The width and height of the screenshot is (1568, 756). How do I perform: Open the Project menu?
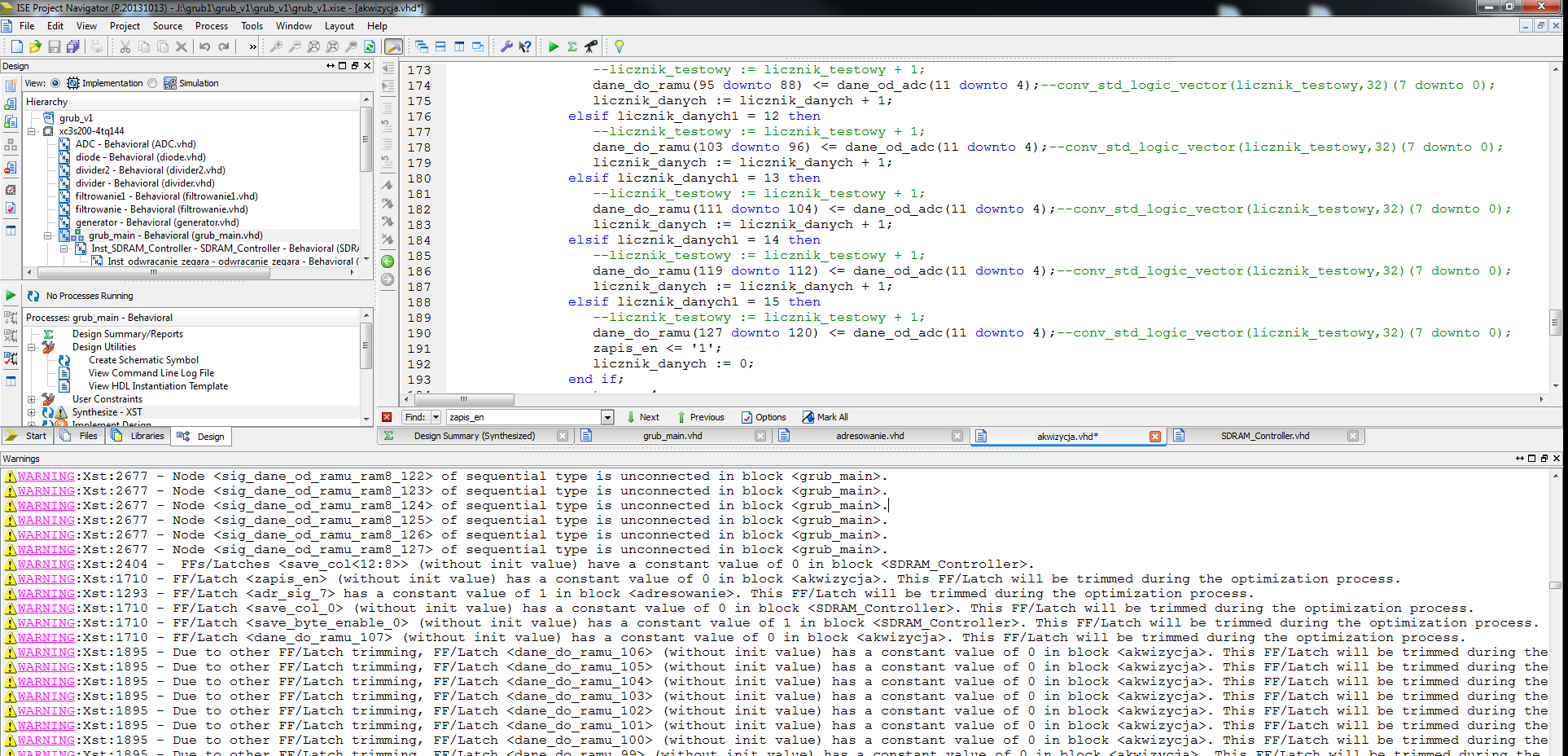(x=125, y=26)
